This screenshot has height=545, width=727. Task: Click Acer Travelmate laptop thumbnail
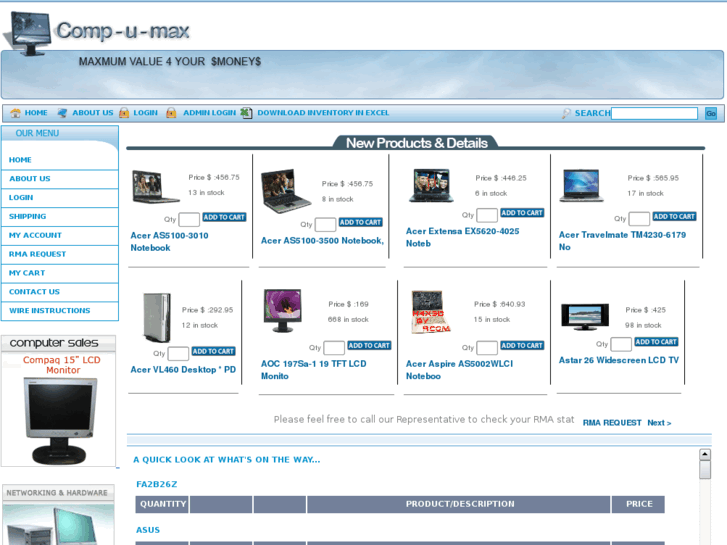pyautogui.click(x=581, y=186)
